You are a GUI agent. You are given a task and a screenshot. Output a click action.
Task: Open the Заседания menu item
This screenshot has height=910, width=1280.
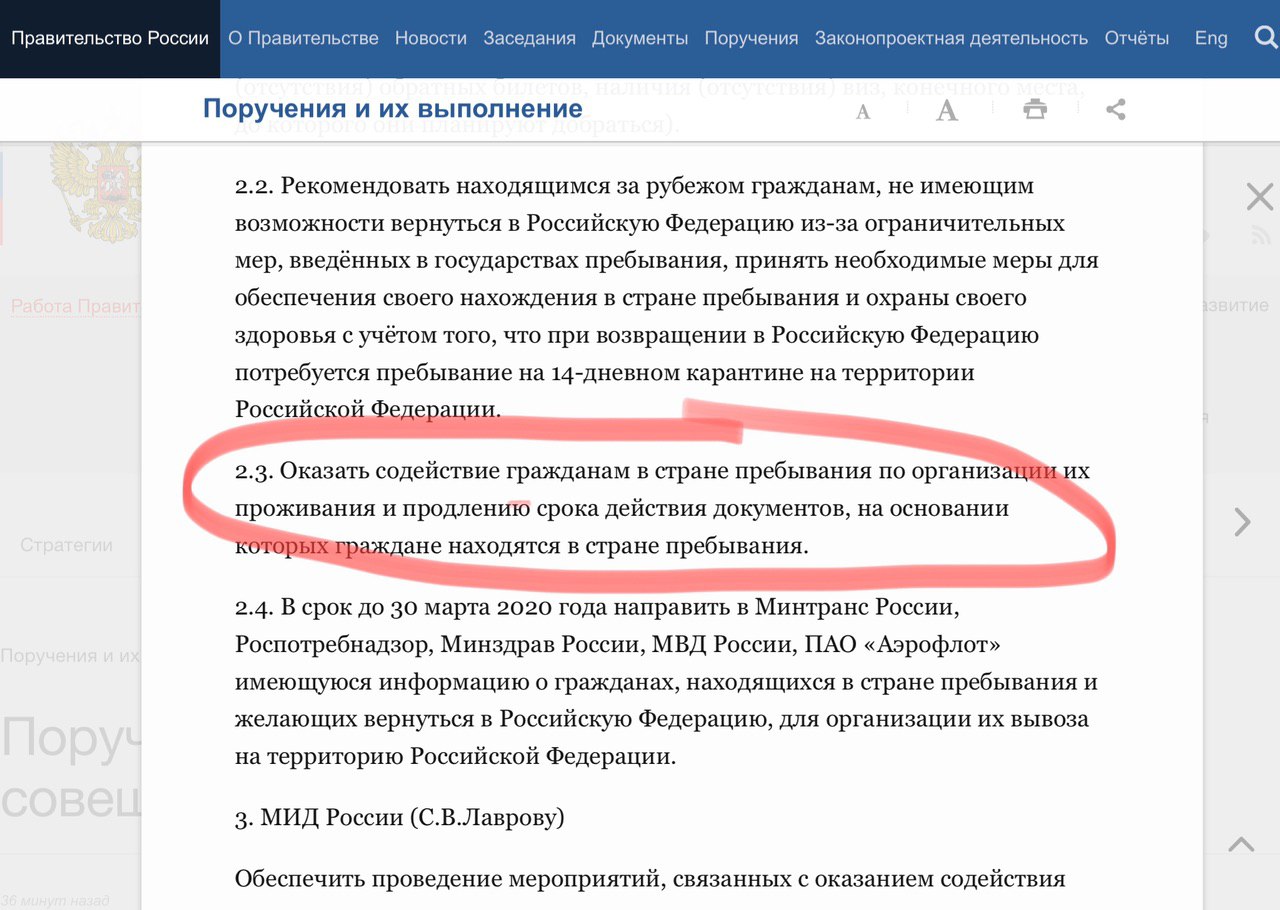coord(529,38)
